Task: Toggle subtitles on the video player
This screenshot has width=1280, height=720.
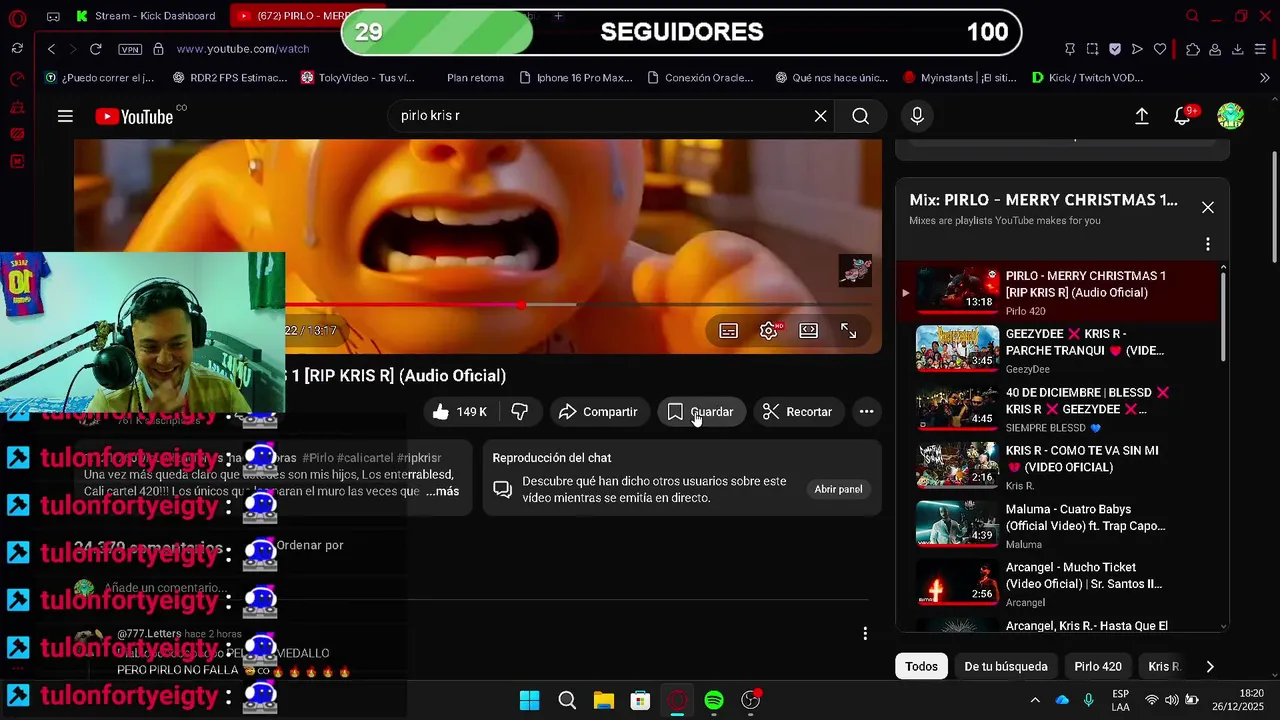Action: [729, 331]
